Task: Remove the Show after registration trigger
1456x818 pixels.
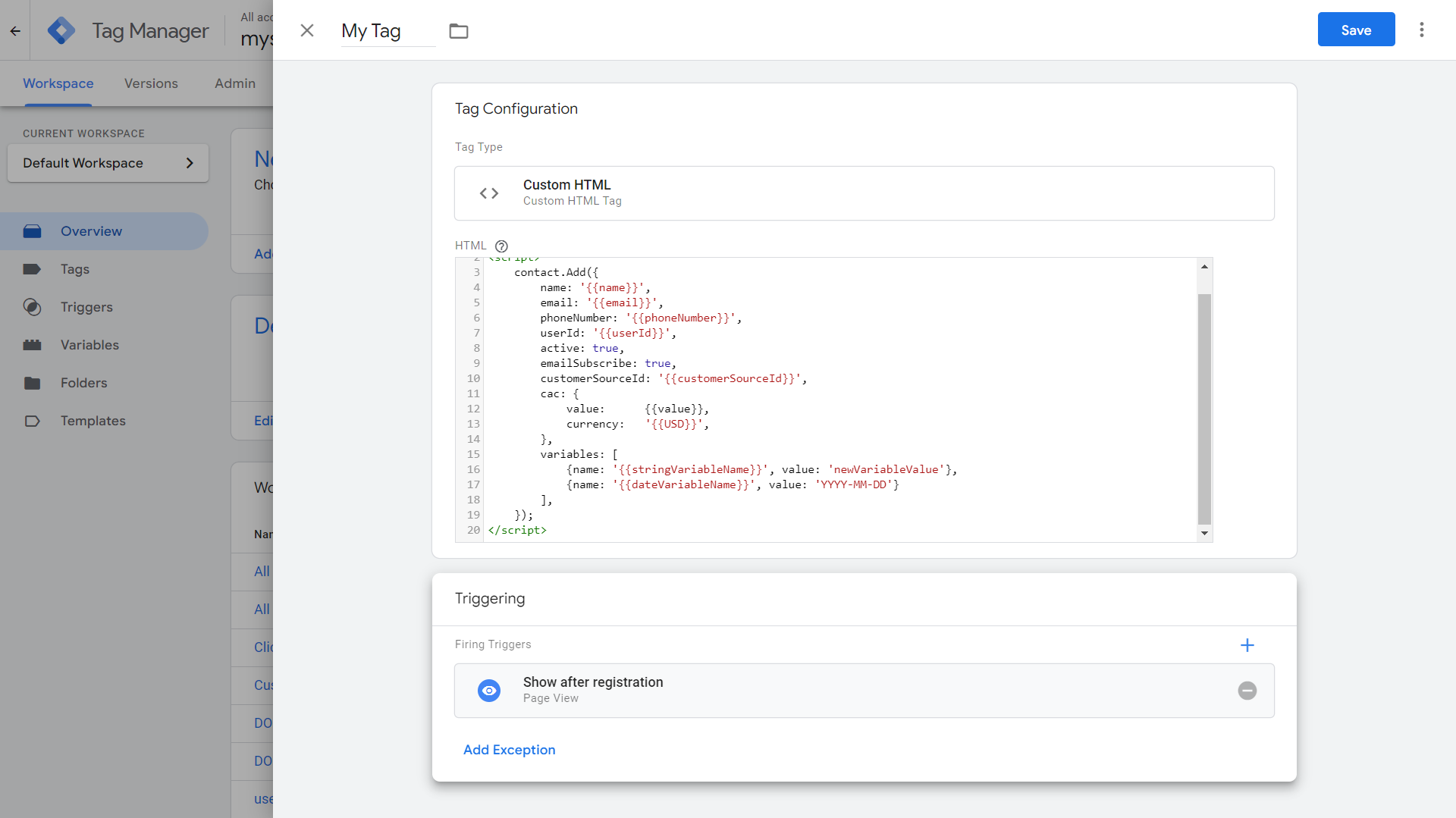Action: [1247, 691]
